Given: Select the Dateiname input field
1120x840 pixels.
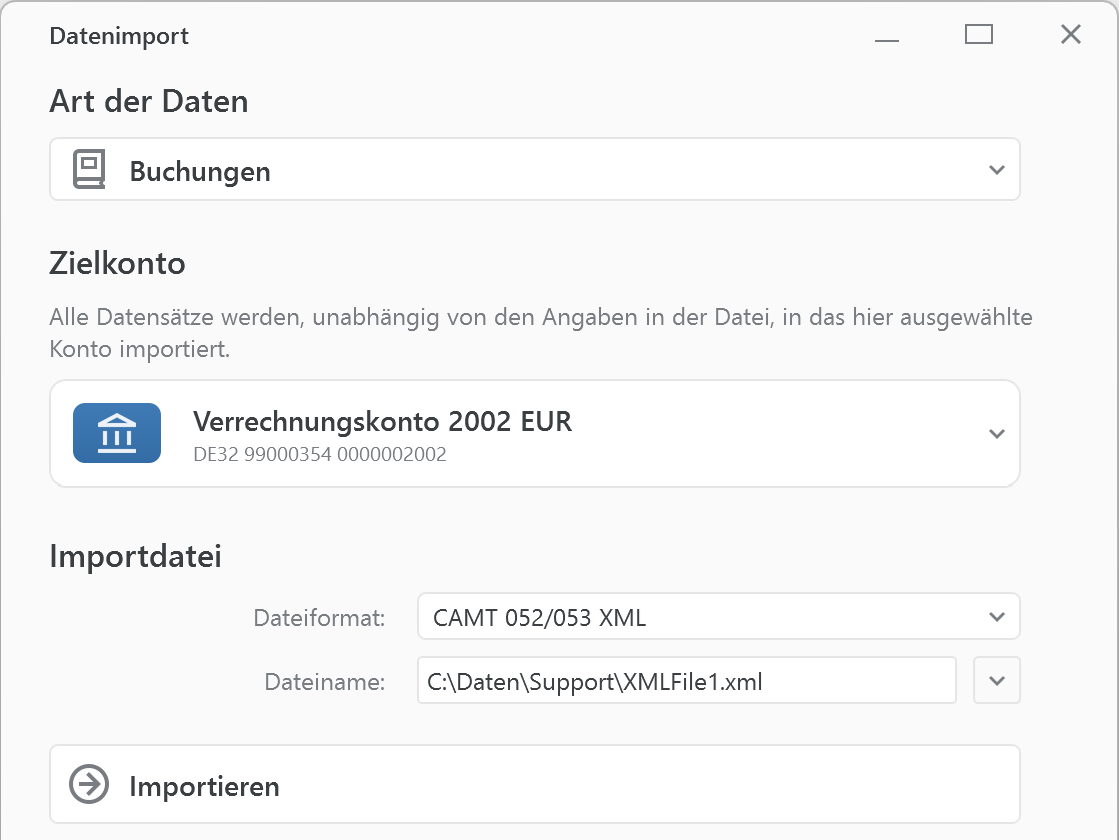Looking at the screenshot, I should (687, 680).
